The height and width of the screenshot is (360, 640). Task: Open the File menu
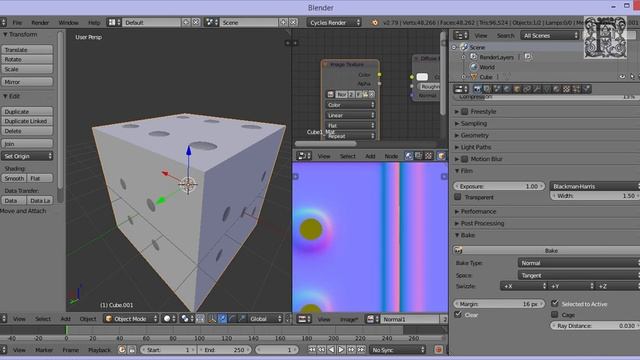17,22
